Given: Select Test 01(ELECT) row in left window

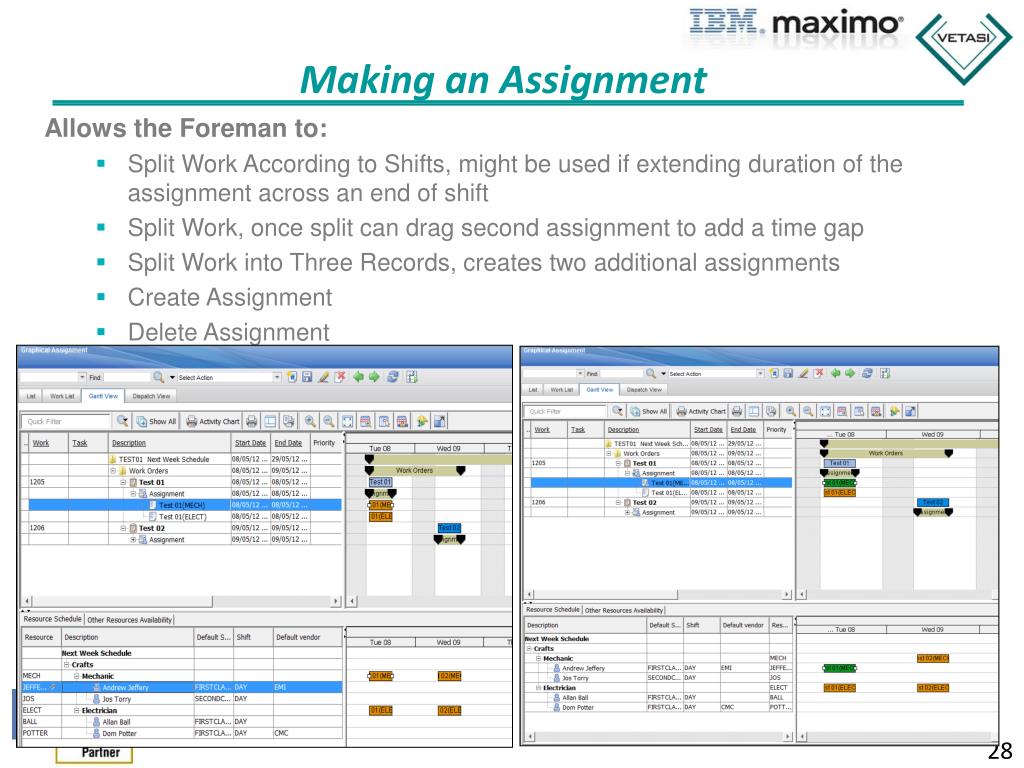Looking at the screenshot, I should 182,517.
